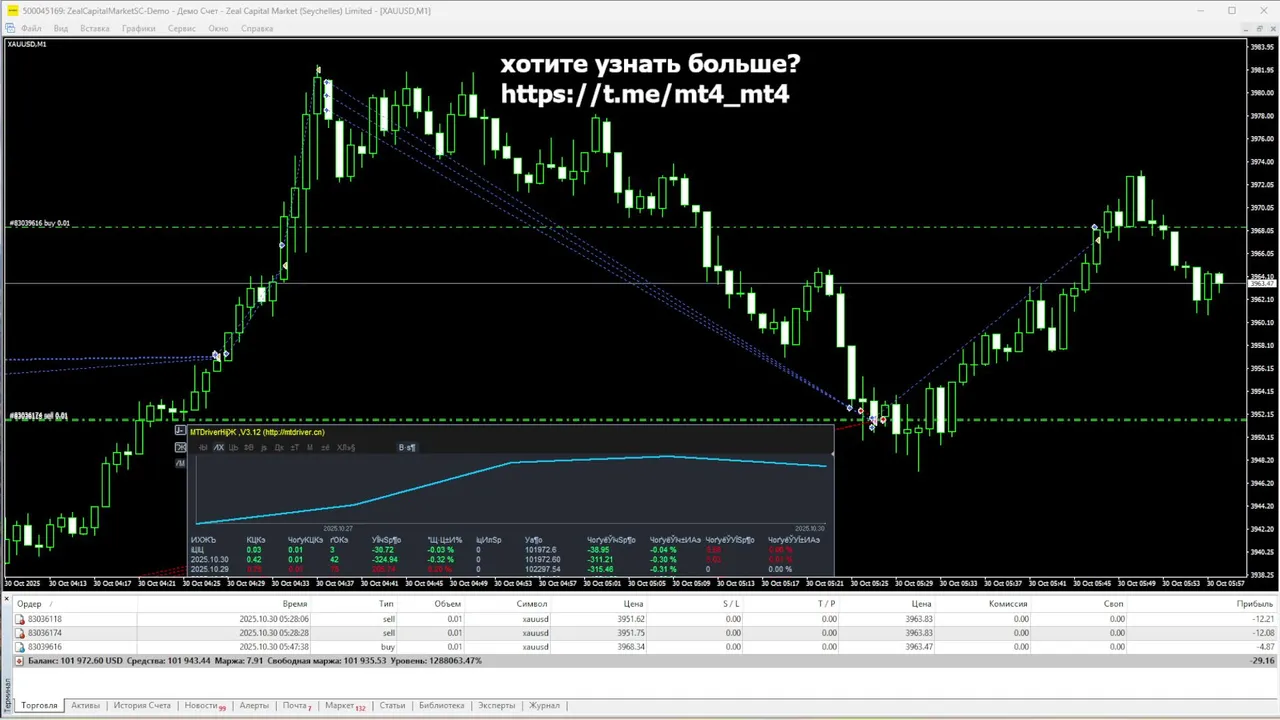The image size is (1280, 720).
Task: Click total profit -29.16 in balance row
Action: point(1263,661)
